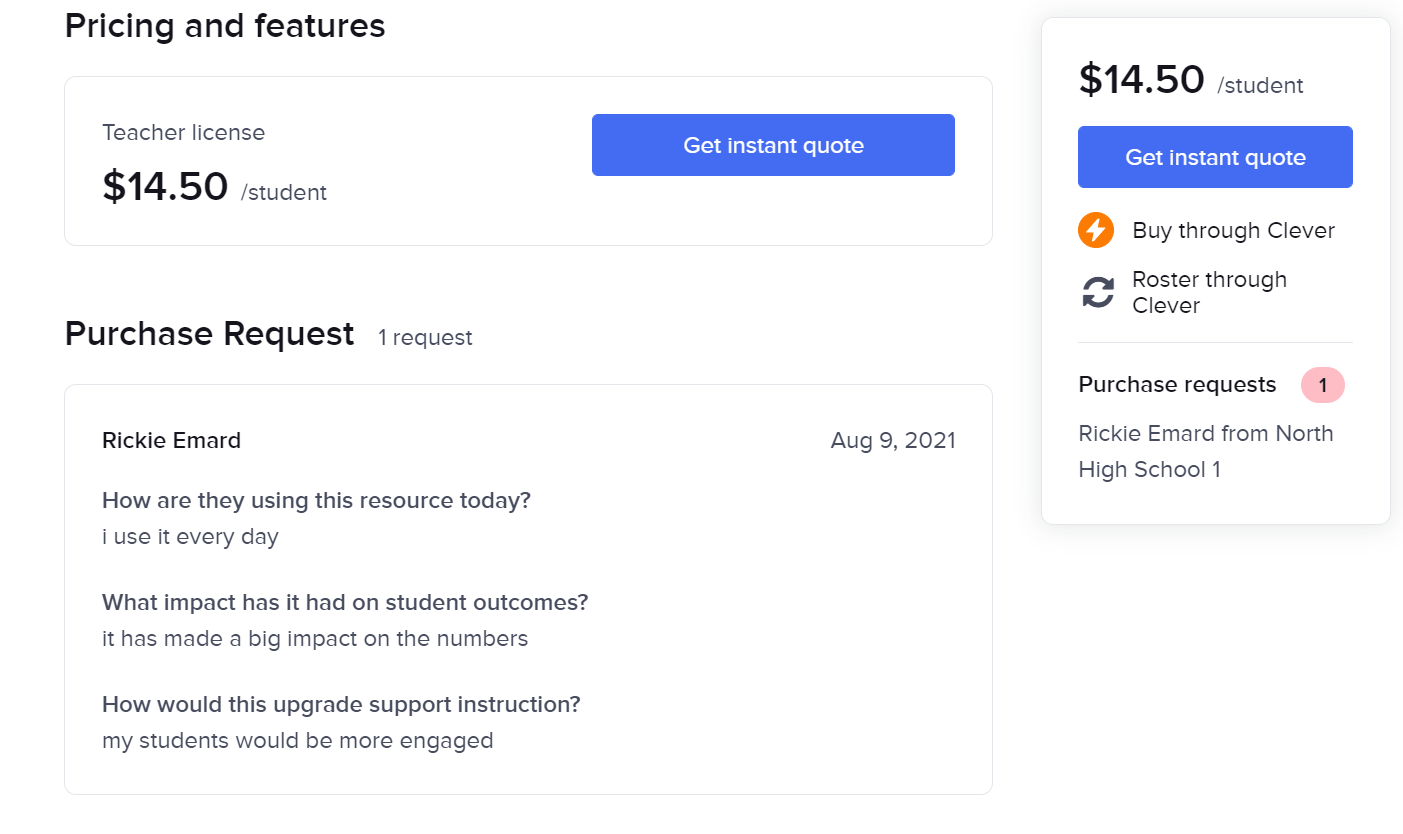Image resolution: width=1403 pixels, height=834 pixels.
Task: Click Rickie Emard from North High School 1
Action: 1205,451
